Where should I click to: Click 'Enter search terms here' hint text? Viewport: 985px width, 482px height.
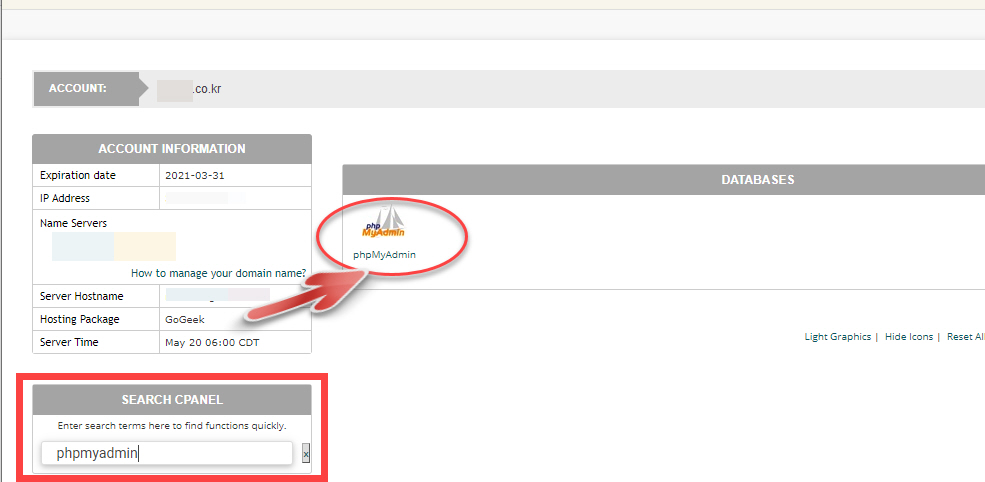click(172, 425)
